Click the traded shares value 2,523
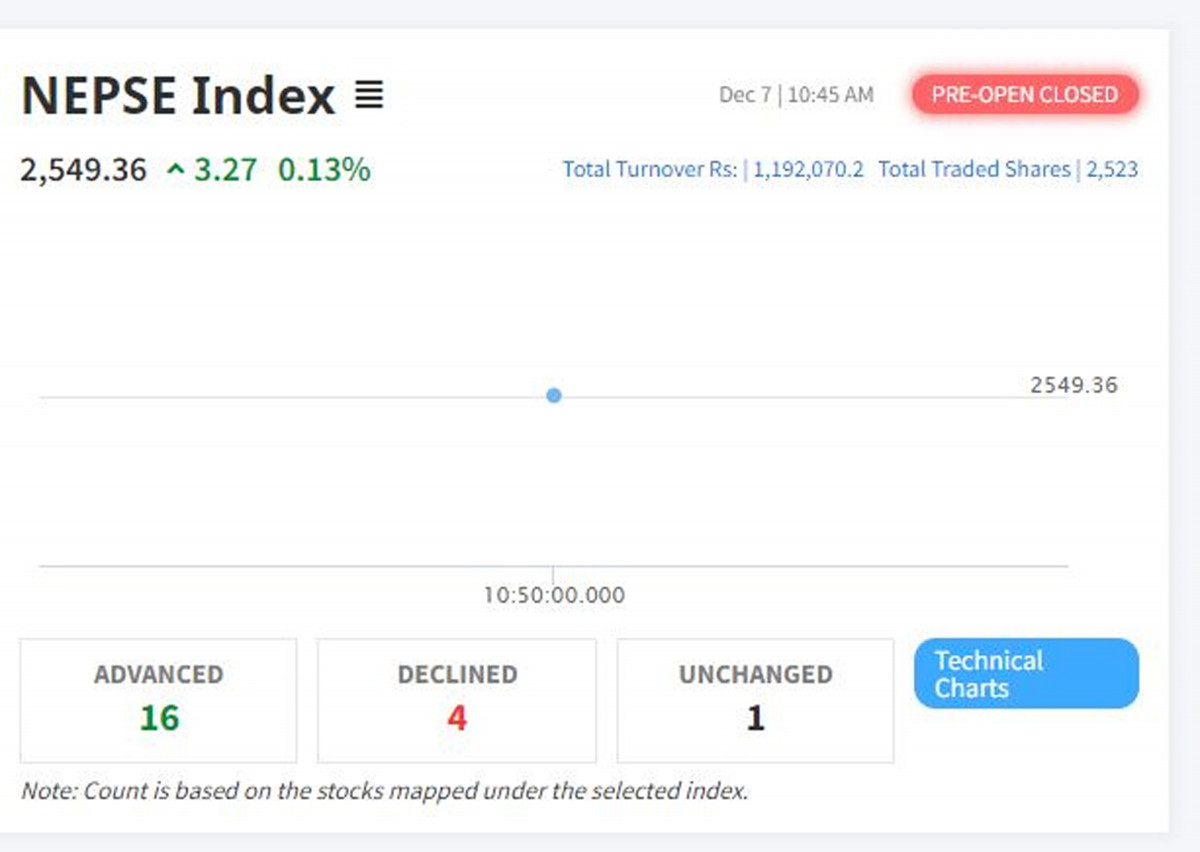The image size is (1200, 852). (1112, 169)
